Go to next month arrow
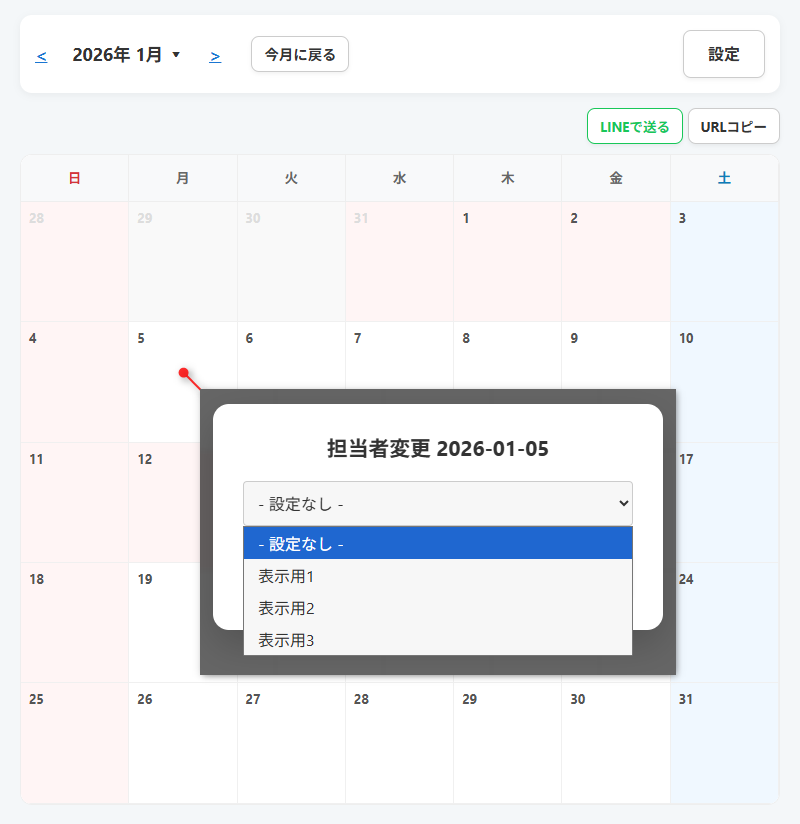The height and width of the screenshot is (824, 800). (x=215, y=56)
